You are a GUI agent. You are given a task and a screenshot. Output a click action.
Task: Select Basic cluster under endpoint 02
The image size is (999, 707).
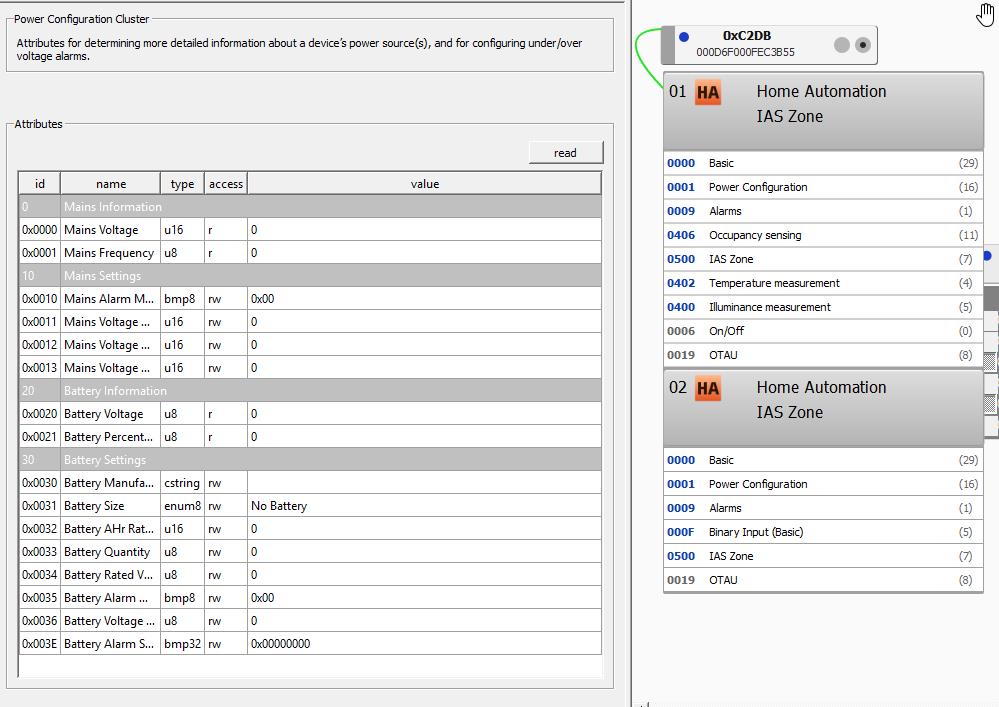823,460
